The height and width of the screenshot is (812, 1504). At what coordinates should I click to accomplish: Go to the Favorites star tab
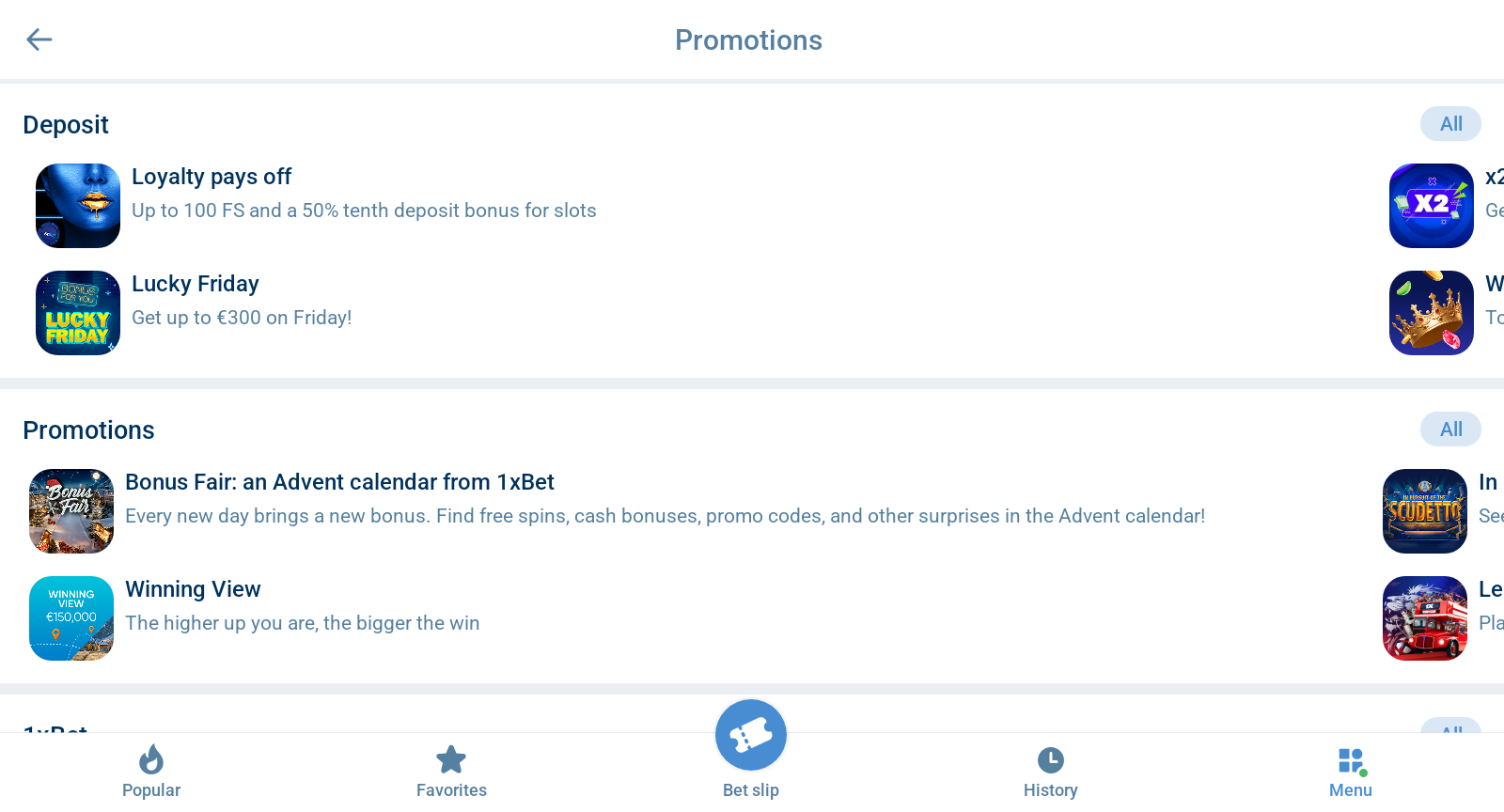(451, 771)
